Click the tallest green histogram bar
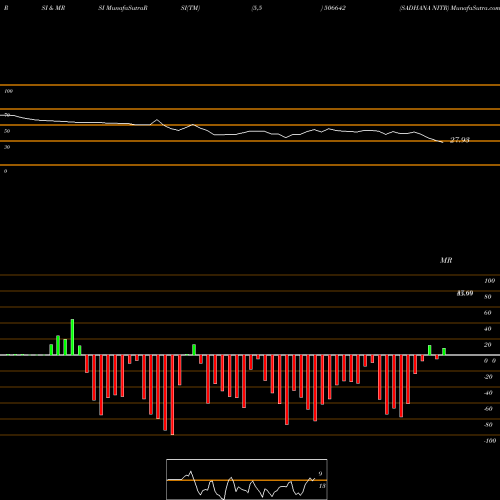The height and width of the screenshot is (500, 500). 72,337
